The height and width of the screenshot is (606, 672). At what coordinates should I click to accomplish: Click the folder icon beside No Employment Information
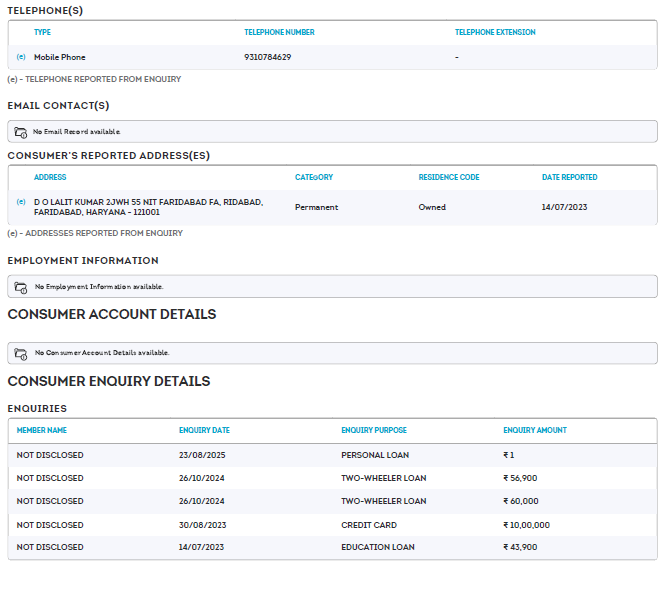coord(21,287)
